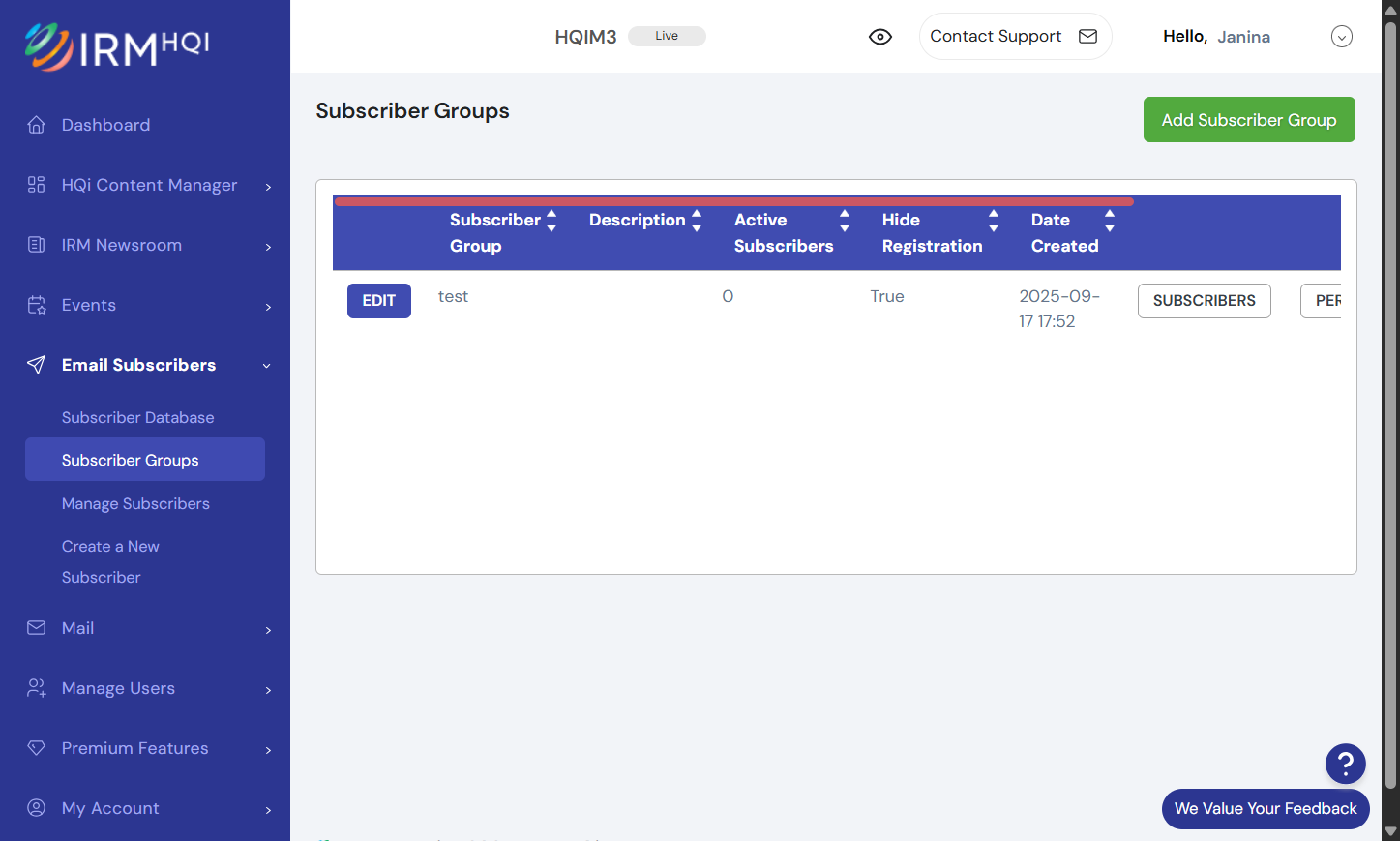Sort by Active Subscribers column arrows
Viewport: 1400px width, 841px height.
(845, 221)
